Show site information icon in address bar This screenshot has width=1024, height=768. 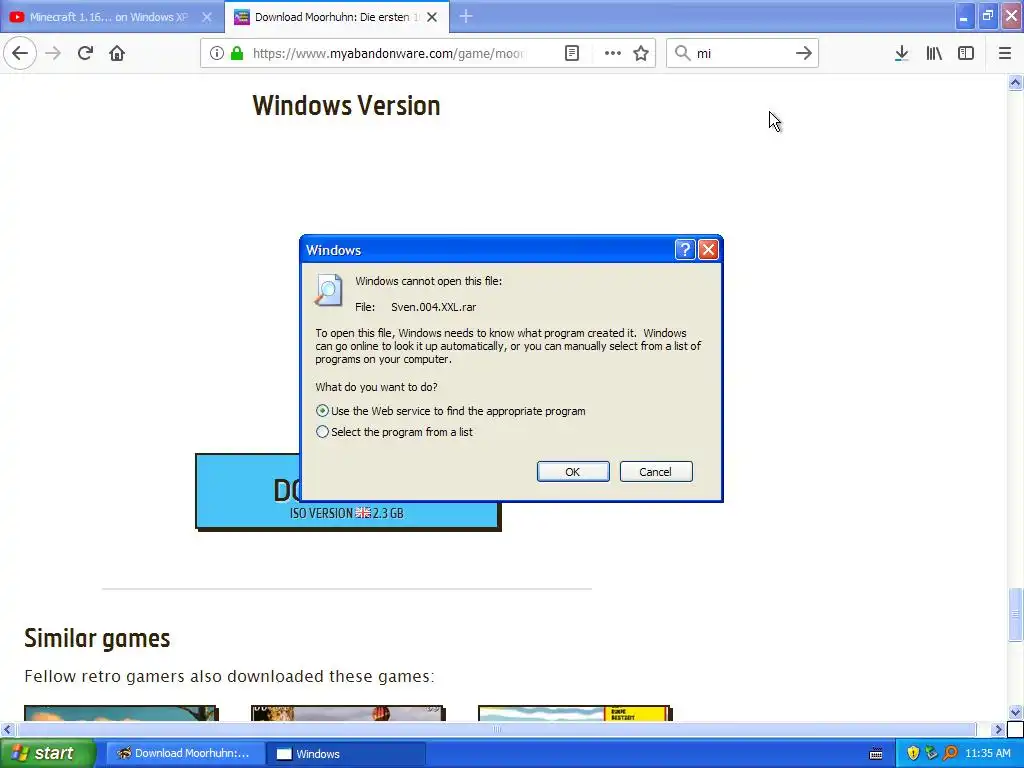[216, 53]
